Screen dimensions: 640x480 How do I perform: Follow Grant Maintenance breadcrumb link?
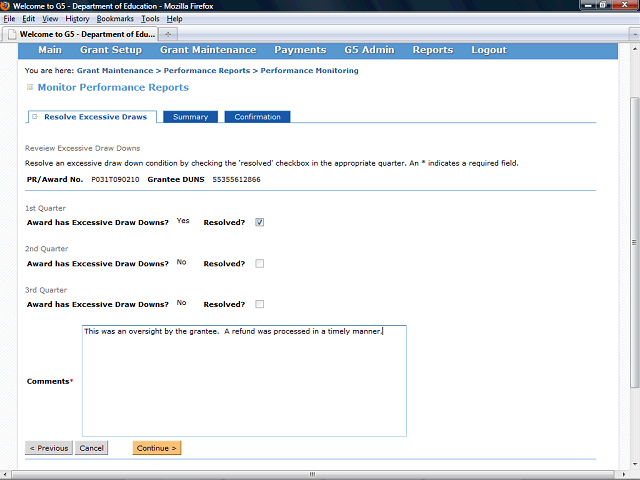(115, 71)
